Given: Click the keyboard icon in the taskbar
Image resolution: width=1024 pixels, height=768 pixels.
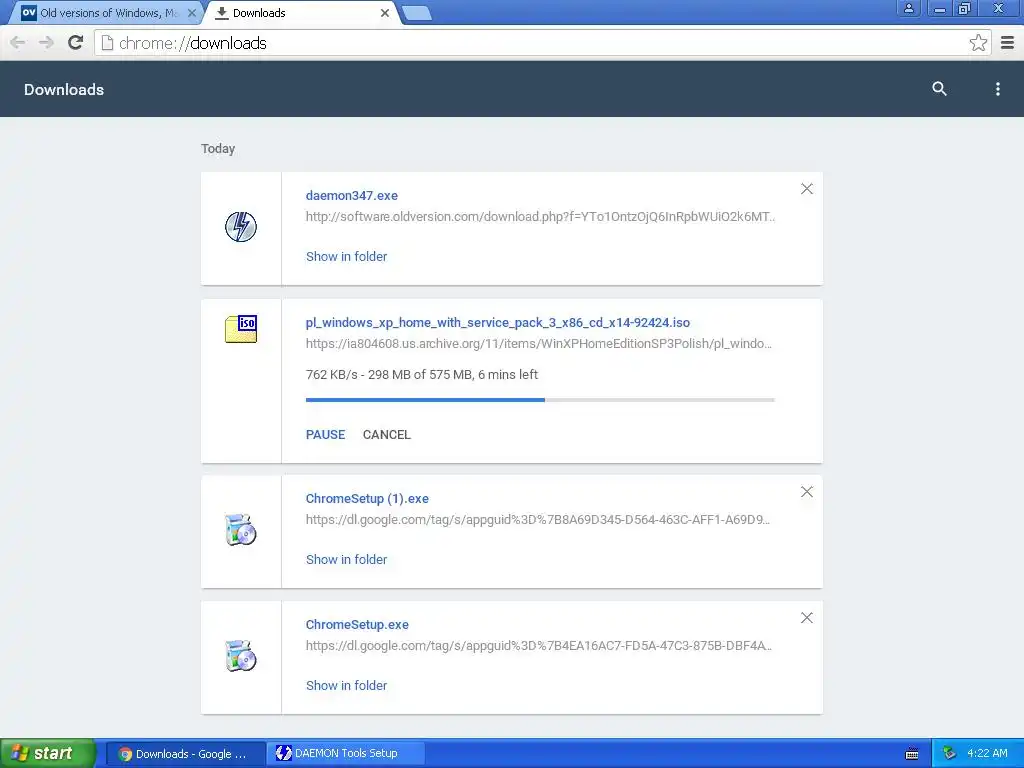Looking at the screenshot, I should click(912, 754).
